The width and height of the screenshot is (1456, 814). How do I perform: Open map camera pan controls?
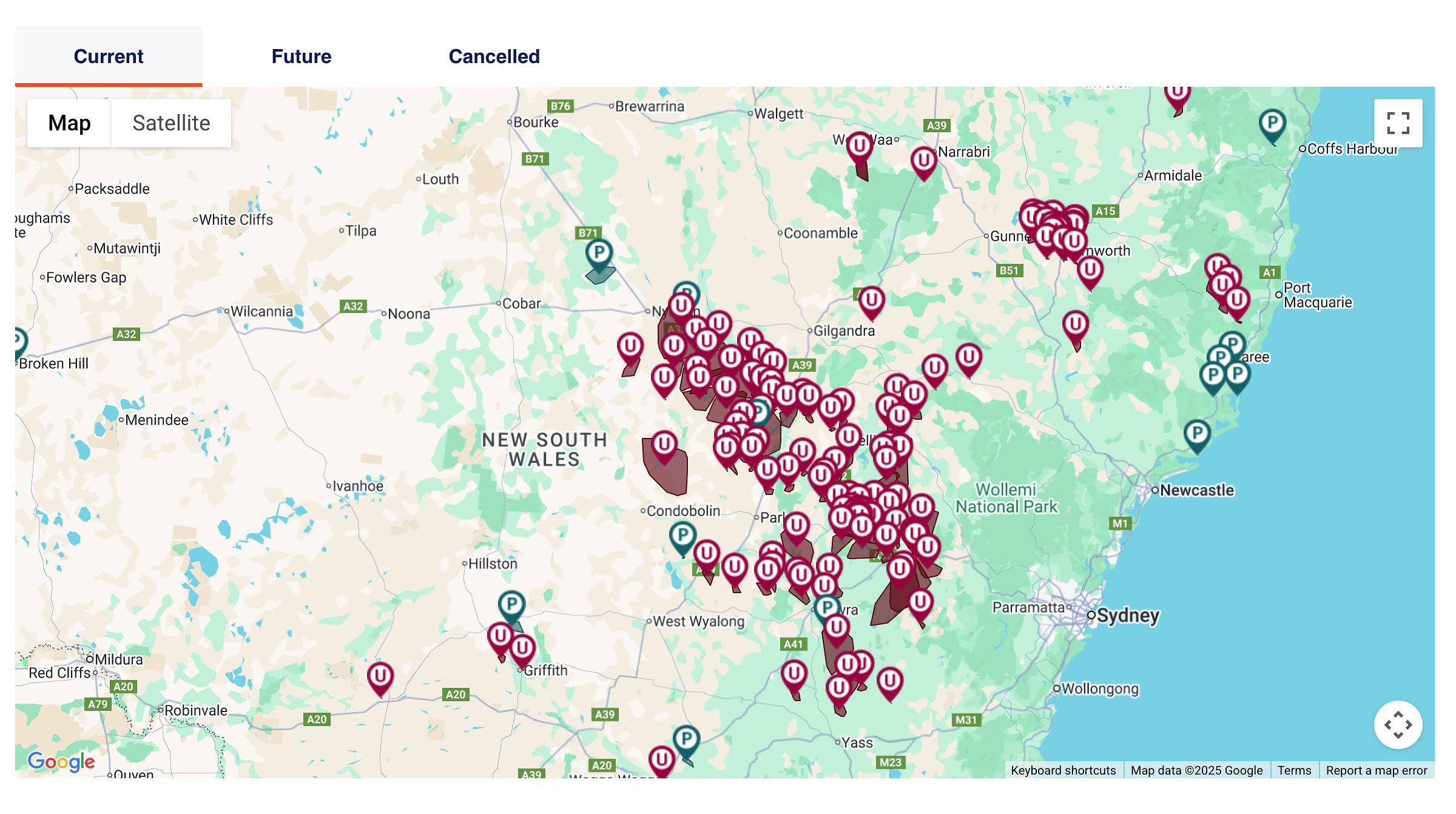[1397, 724]
